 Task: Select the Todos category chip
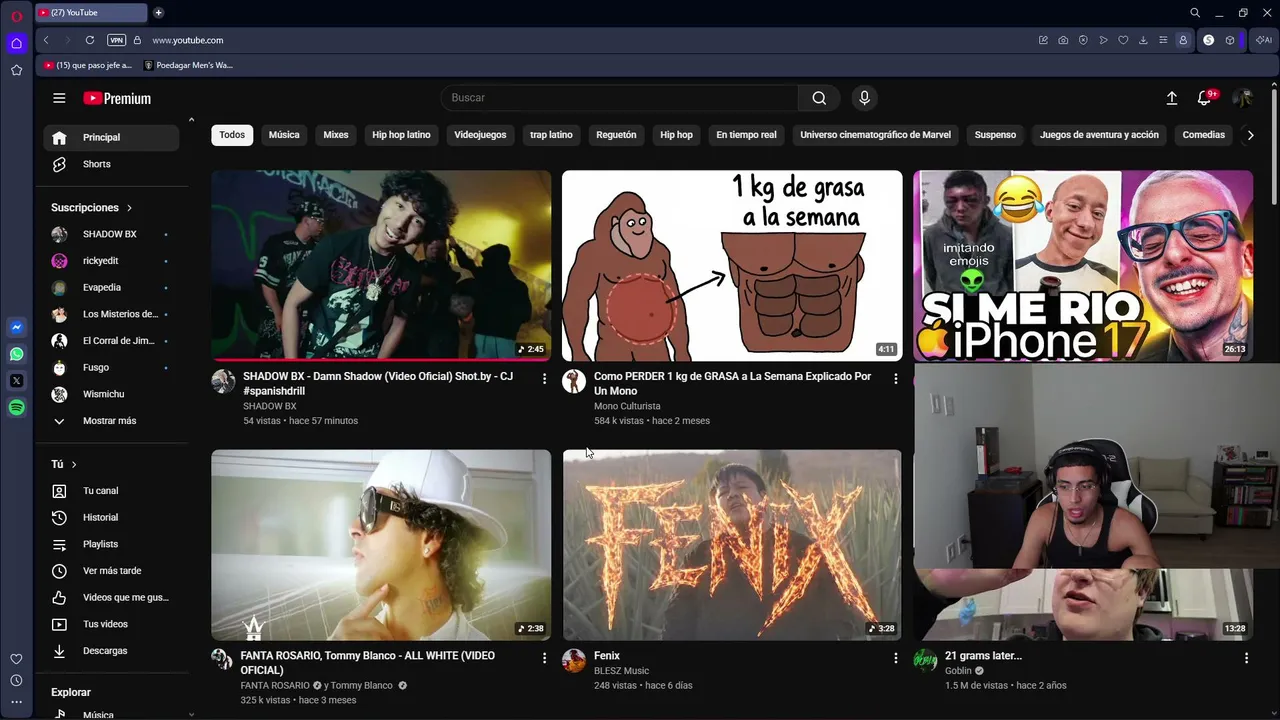coord(232,135)
